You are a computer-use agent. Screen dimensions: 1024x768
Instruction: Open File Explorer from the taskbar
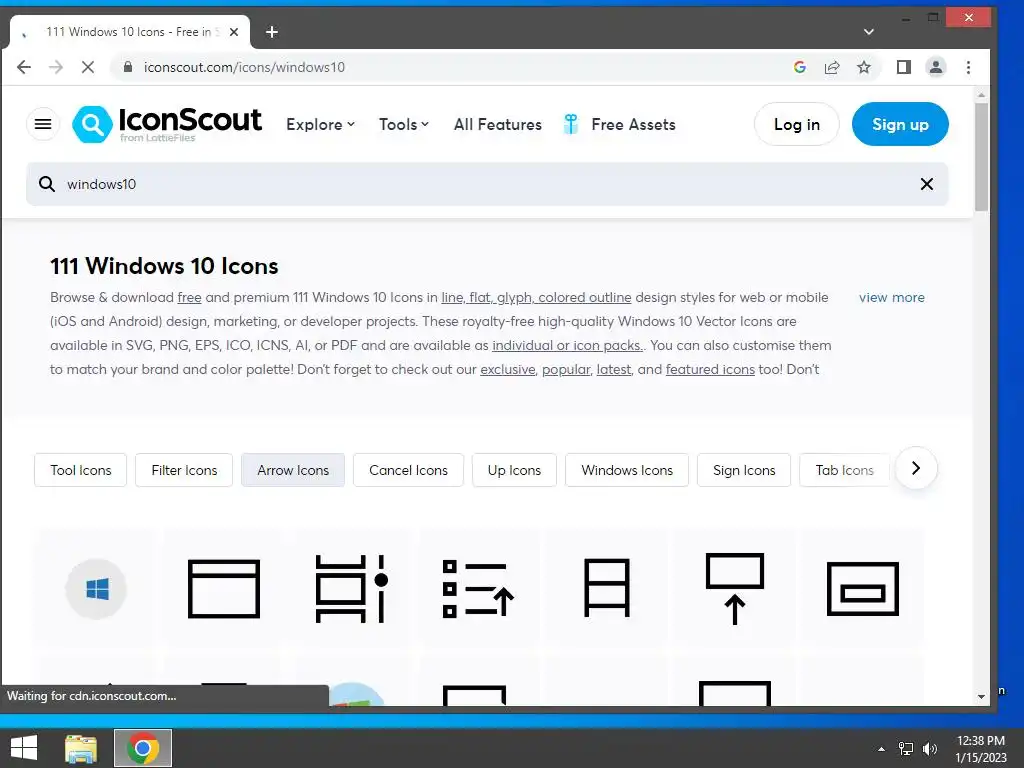click(81, 748)
